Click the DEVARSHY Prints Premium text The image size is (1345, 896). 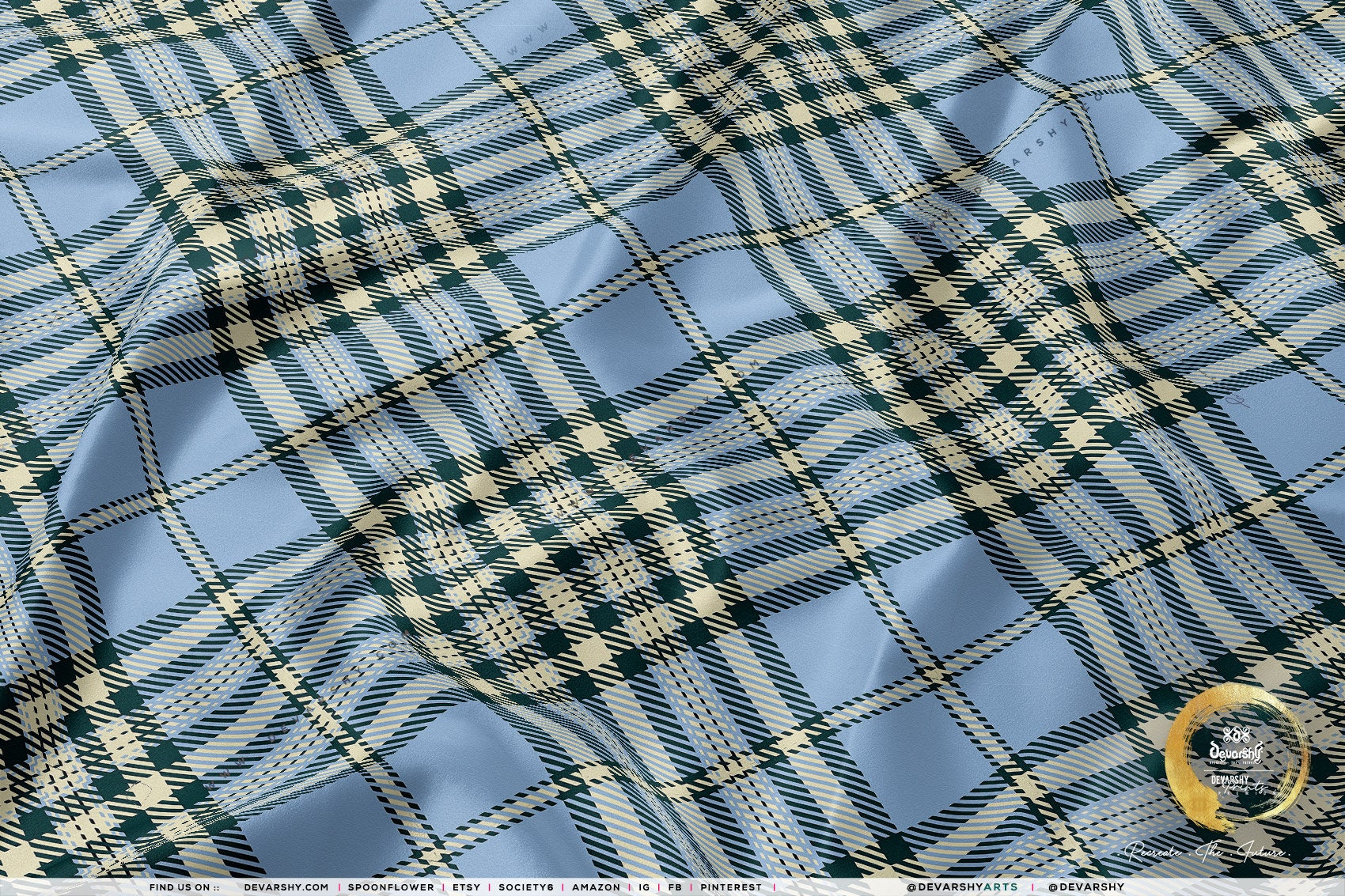[1238, 784]
